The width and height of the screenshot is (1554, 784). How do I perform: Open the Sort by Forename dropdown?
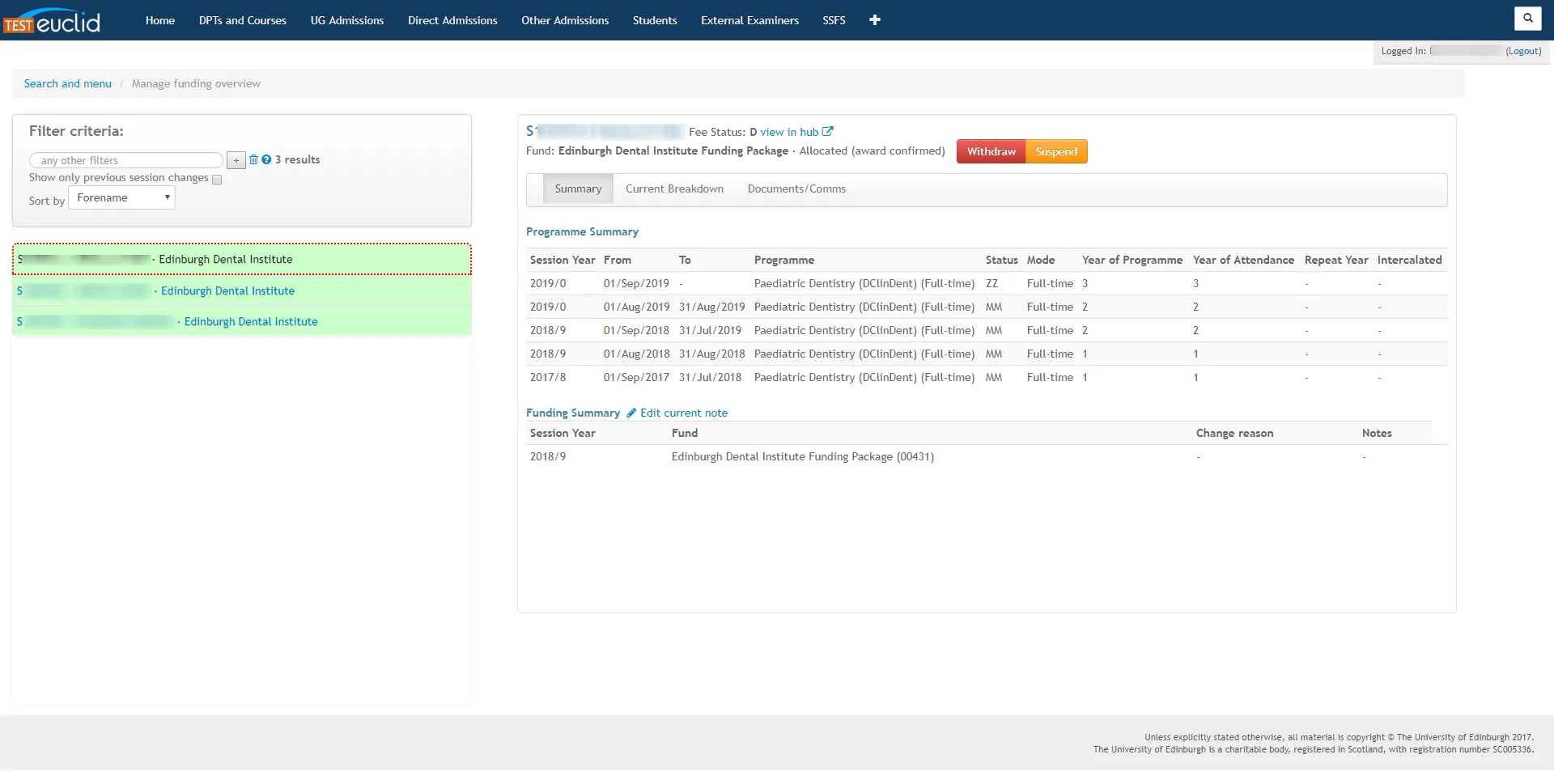[x=122, y=198]
